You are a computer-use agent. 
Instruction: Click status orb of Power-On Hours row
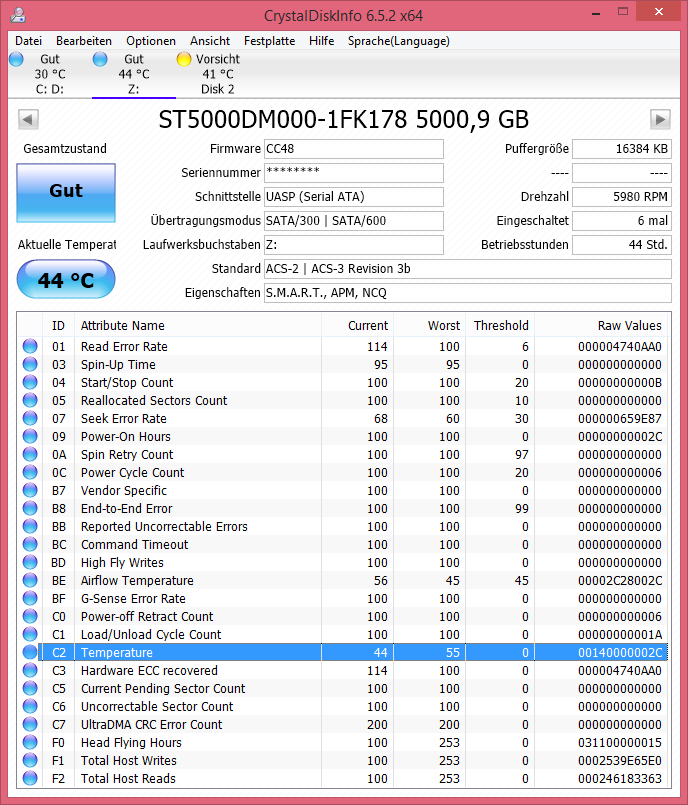pos(30,436)
